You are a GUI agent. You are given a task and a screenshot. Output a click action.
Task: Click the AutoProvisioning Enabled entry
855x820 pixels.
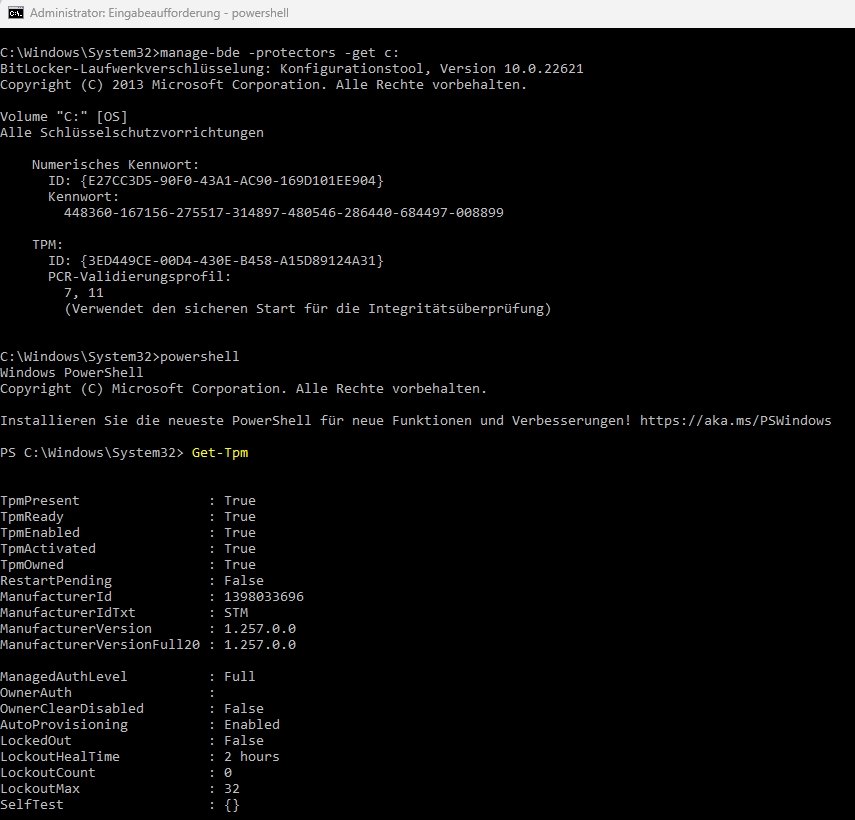pos(139,725)
